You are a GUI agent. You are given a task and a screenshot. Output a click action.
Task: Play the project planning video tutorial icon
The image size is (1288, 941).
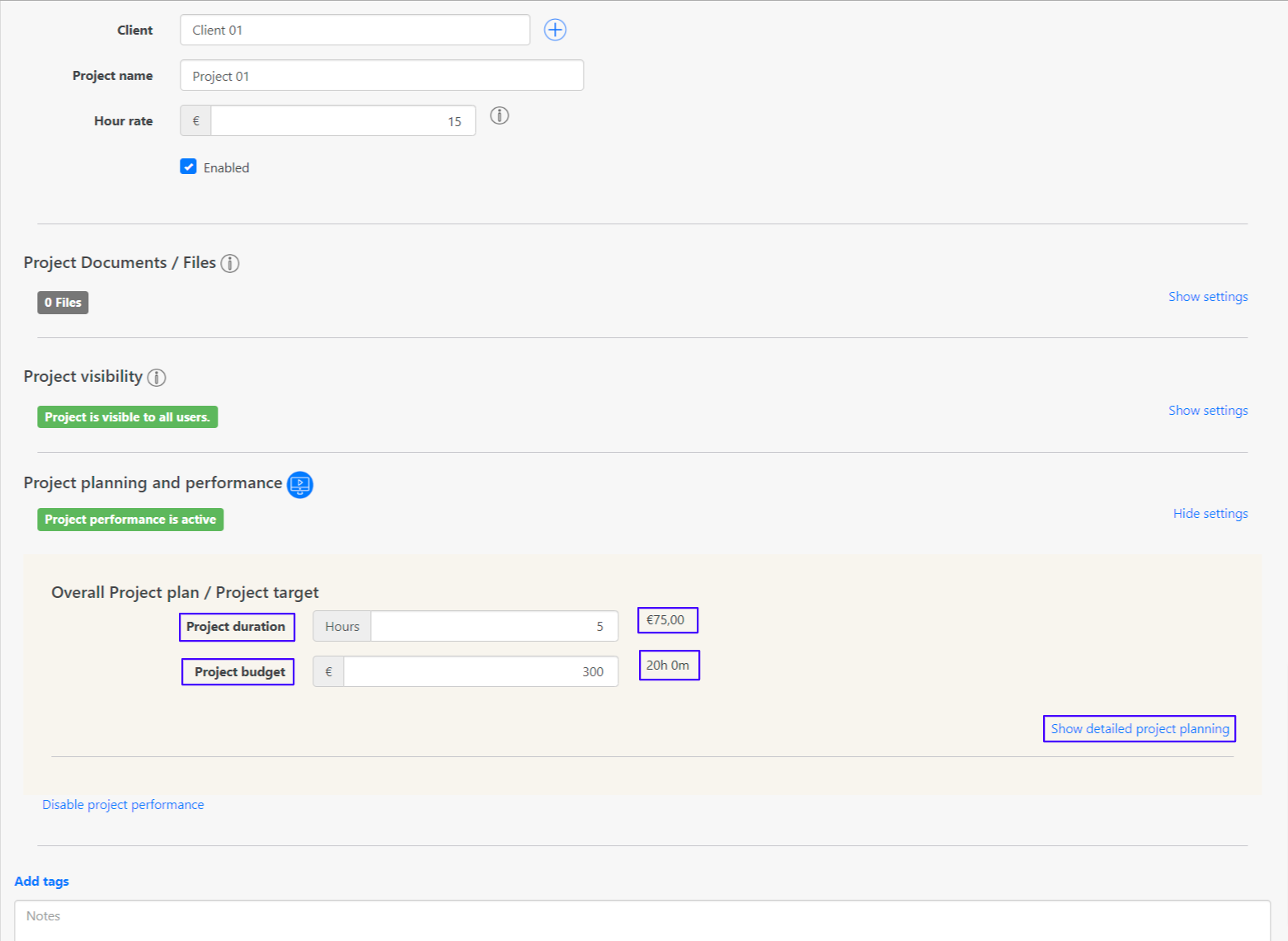tap(299, 485)
